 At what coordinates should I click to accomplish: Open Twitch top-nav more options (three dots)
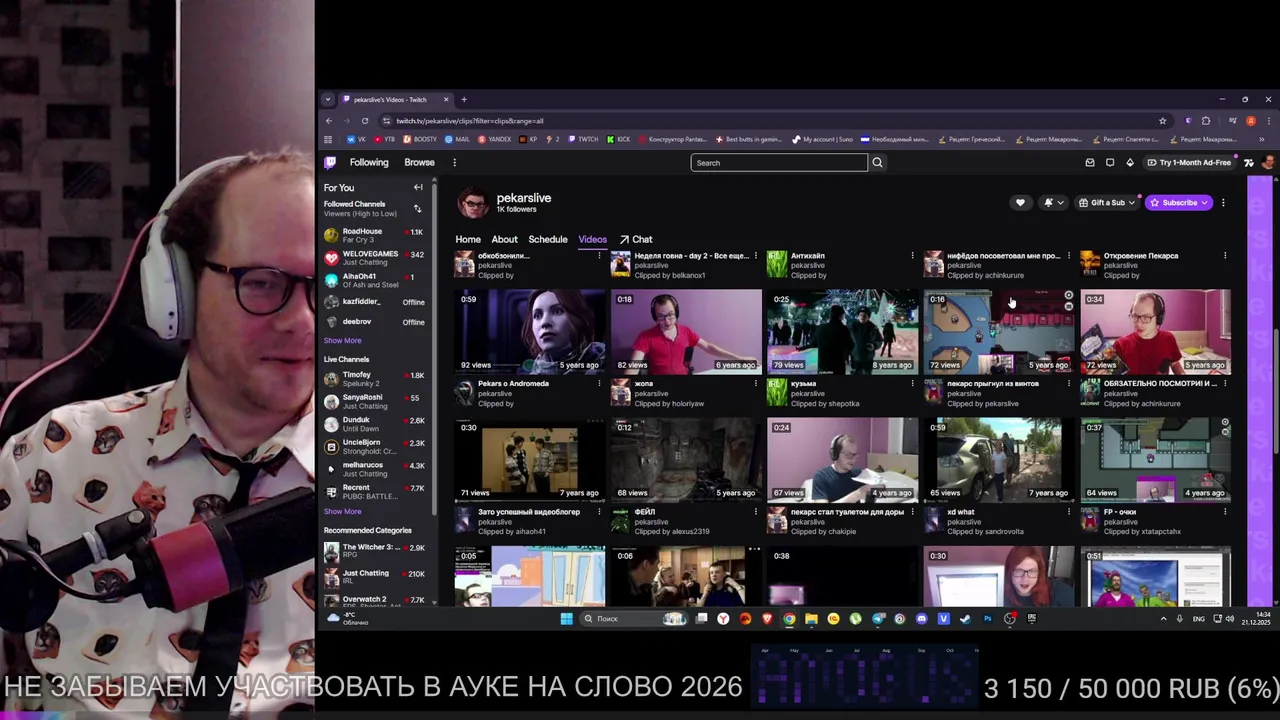(454, 162)
